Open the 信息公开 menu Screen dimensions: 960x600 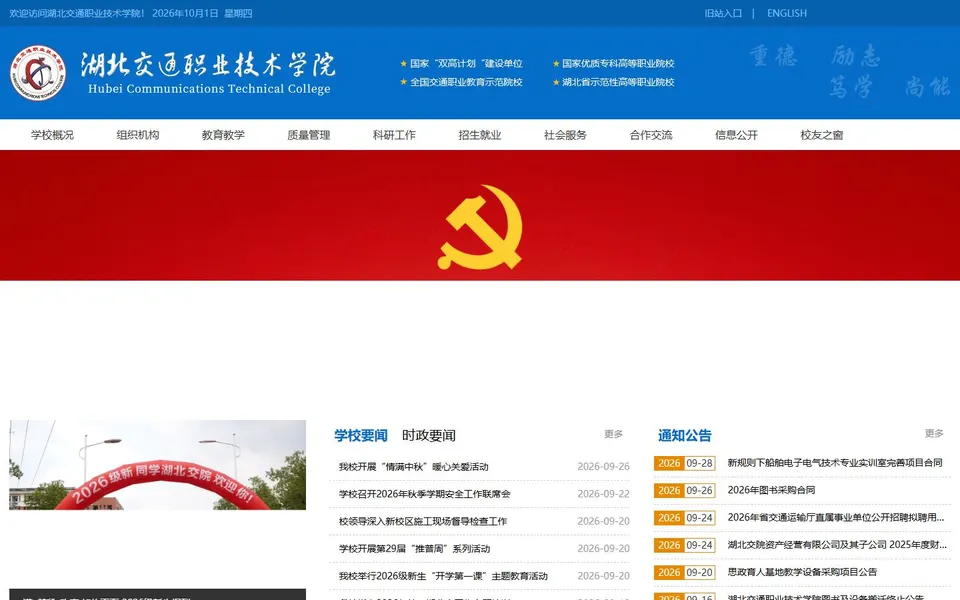coord(737,135)
